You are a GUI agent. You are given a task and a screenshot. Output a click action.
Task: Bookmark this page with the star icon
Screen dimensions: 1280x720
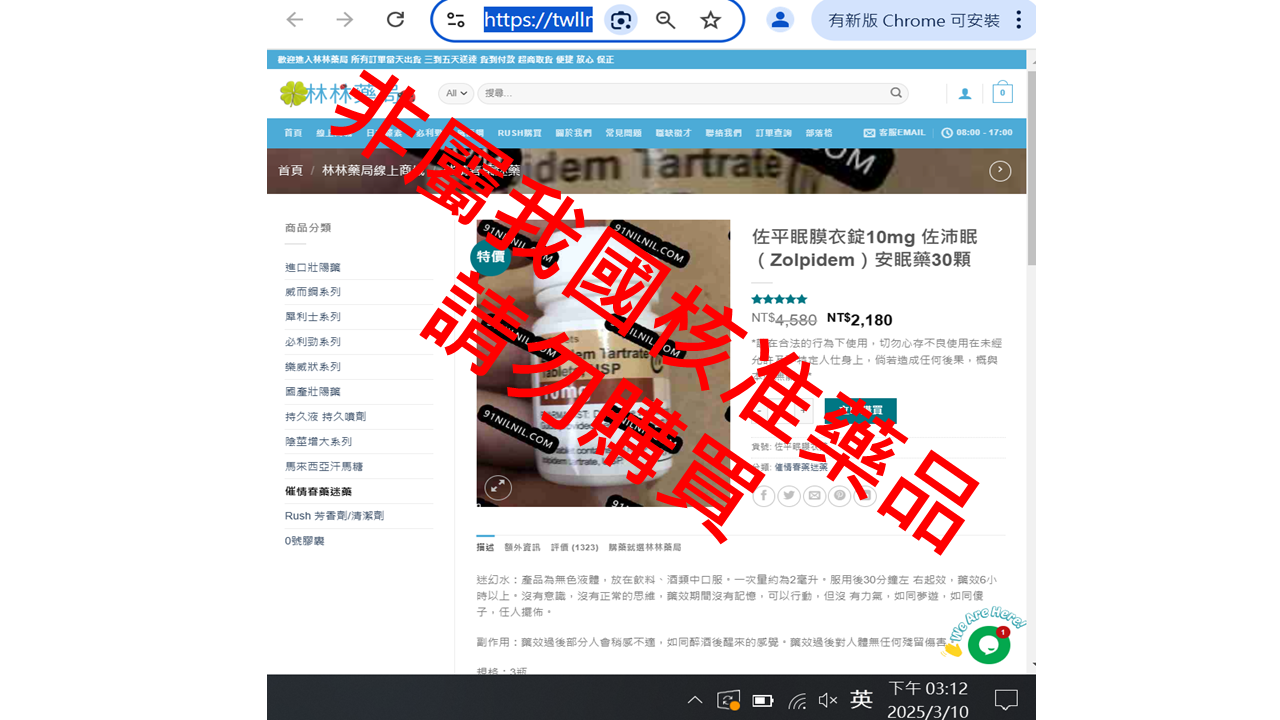[711, 20]
